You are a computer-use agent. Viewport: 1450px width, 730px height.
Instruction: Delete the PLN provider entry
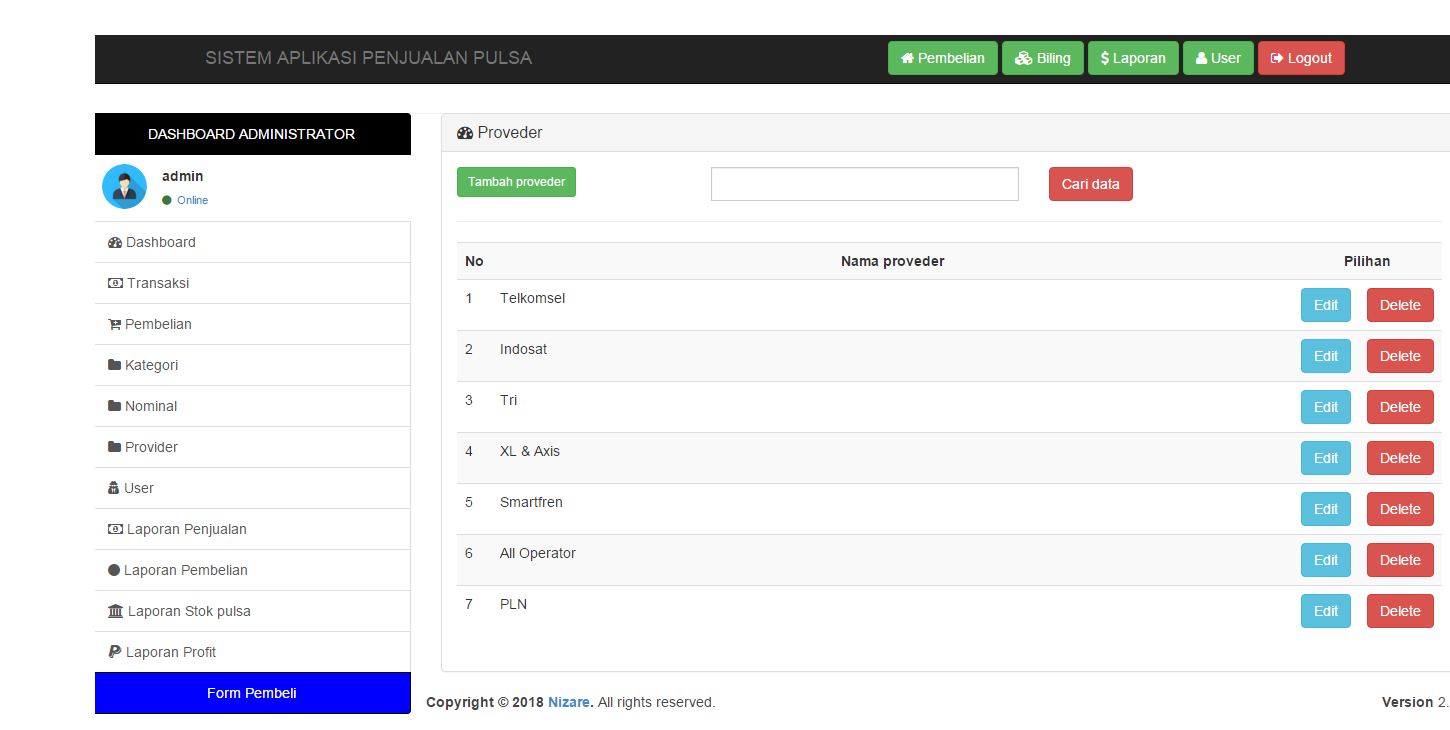point(1399,611)
